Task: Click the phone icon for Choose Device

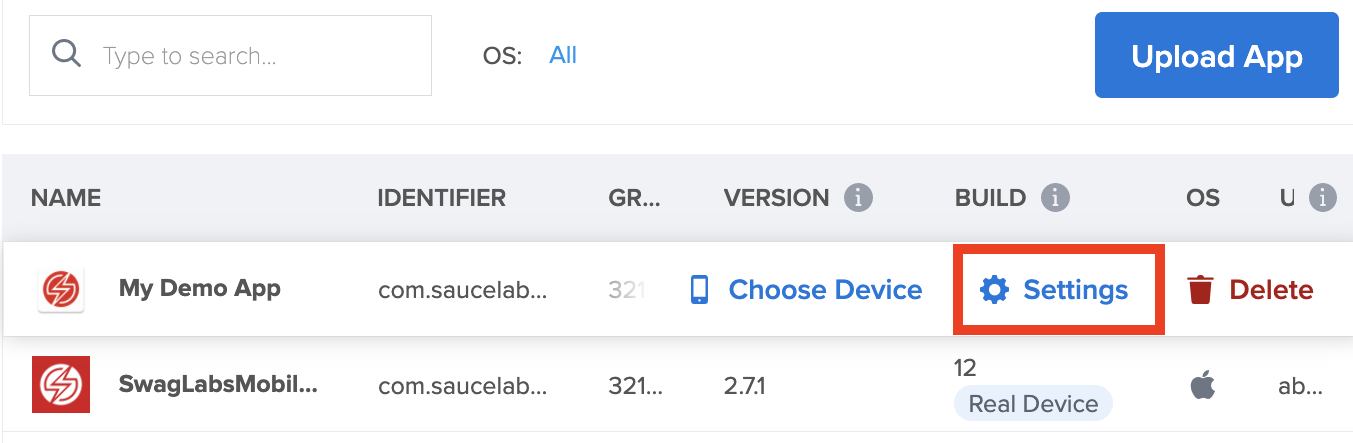Action: [x=699, y=290]
